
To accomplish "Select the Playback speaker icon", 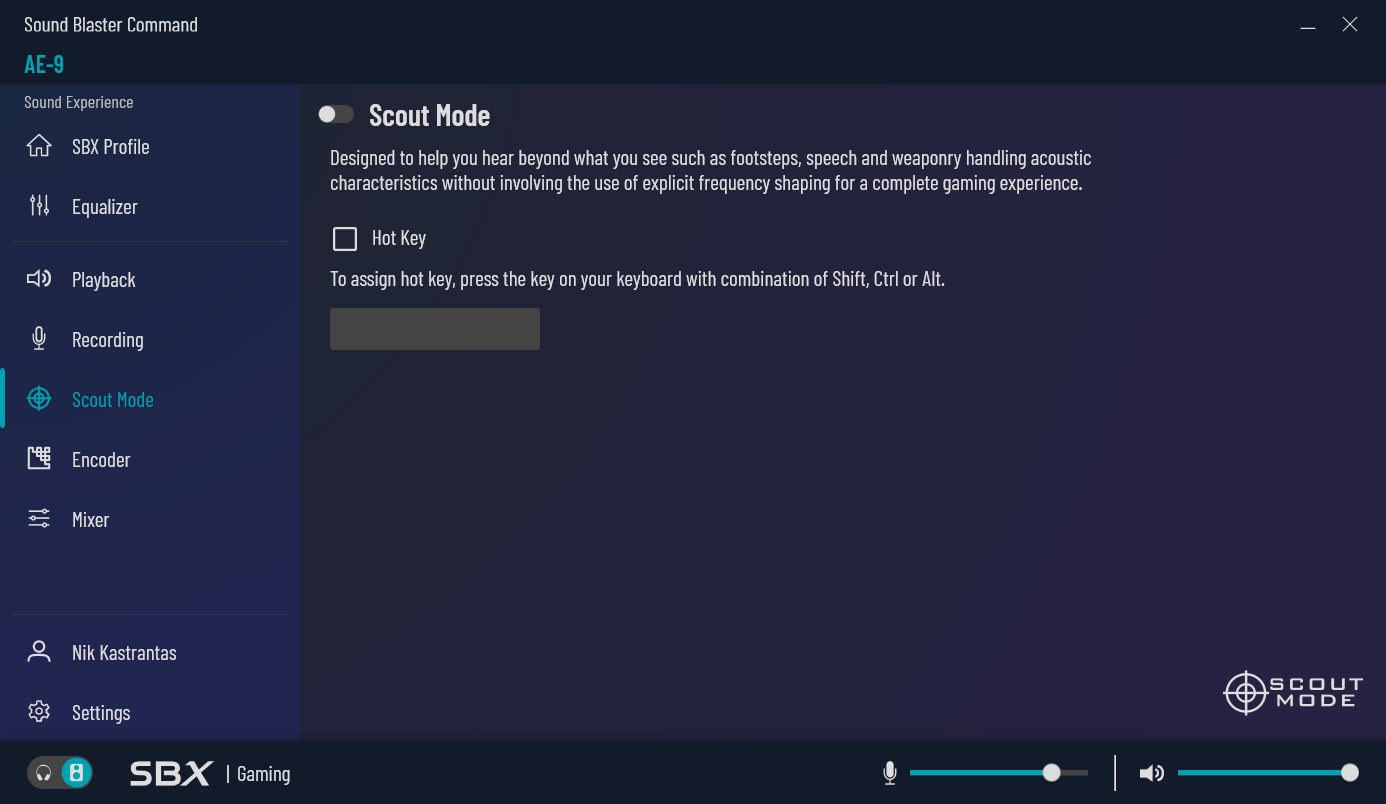I will pos(39,279).
